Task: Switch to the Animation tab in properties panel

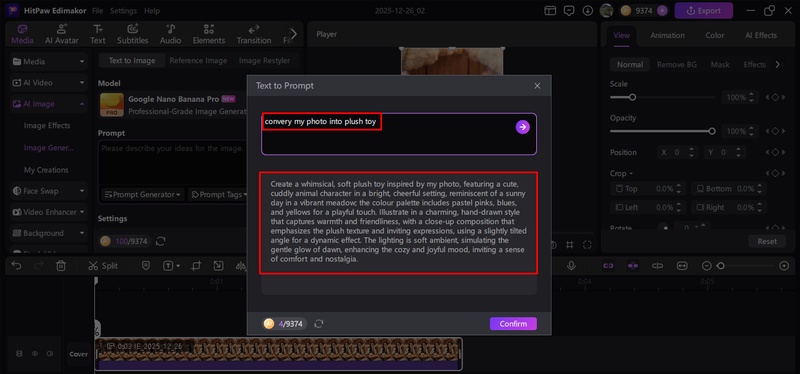Action: coord(667,35)
